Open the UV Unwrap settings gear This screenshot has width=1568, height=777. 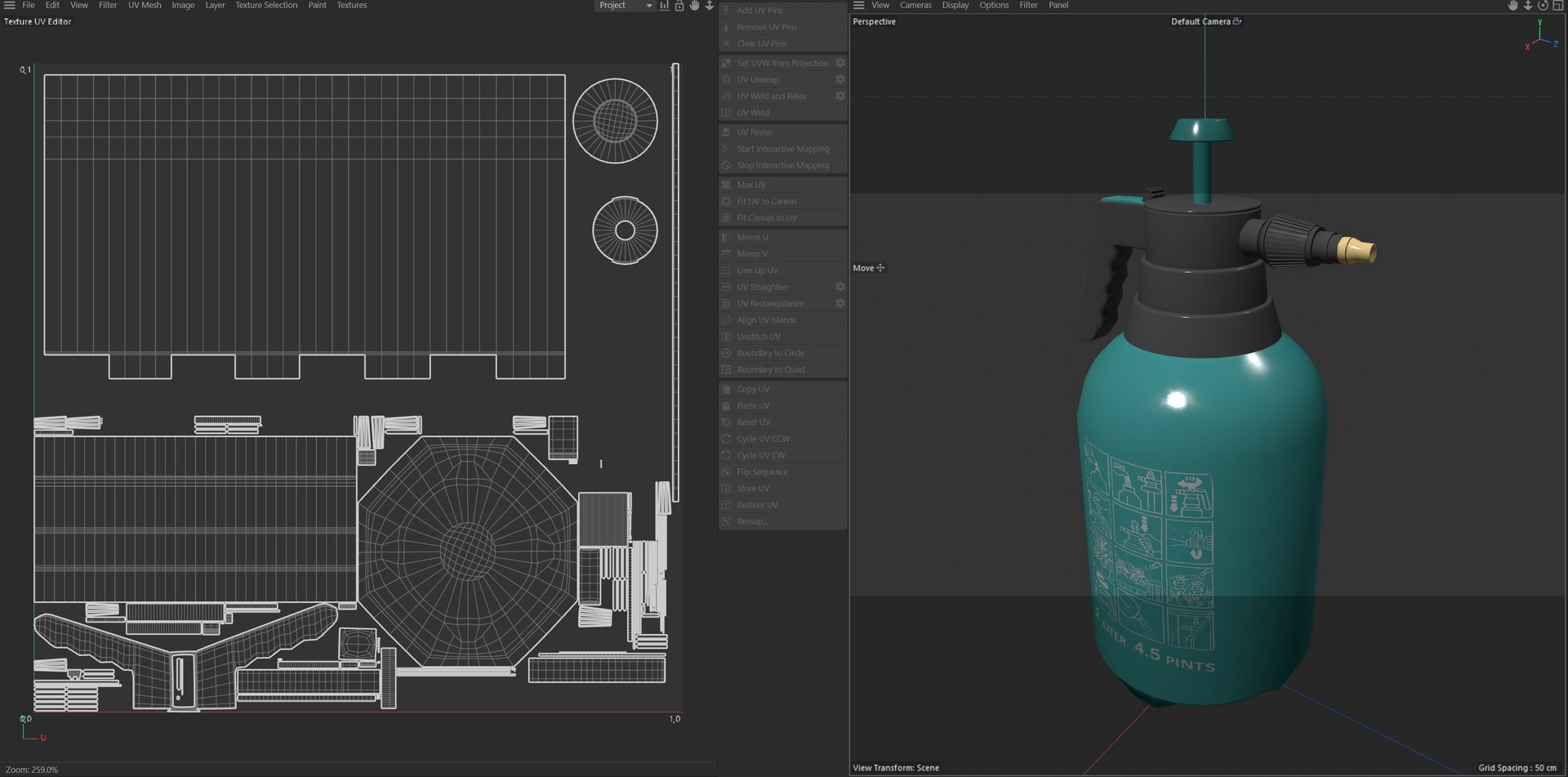tap(840, 79)
